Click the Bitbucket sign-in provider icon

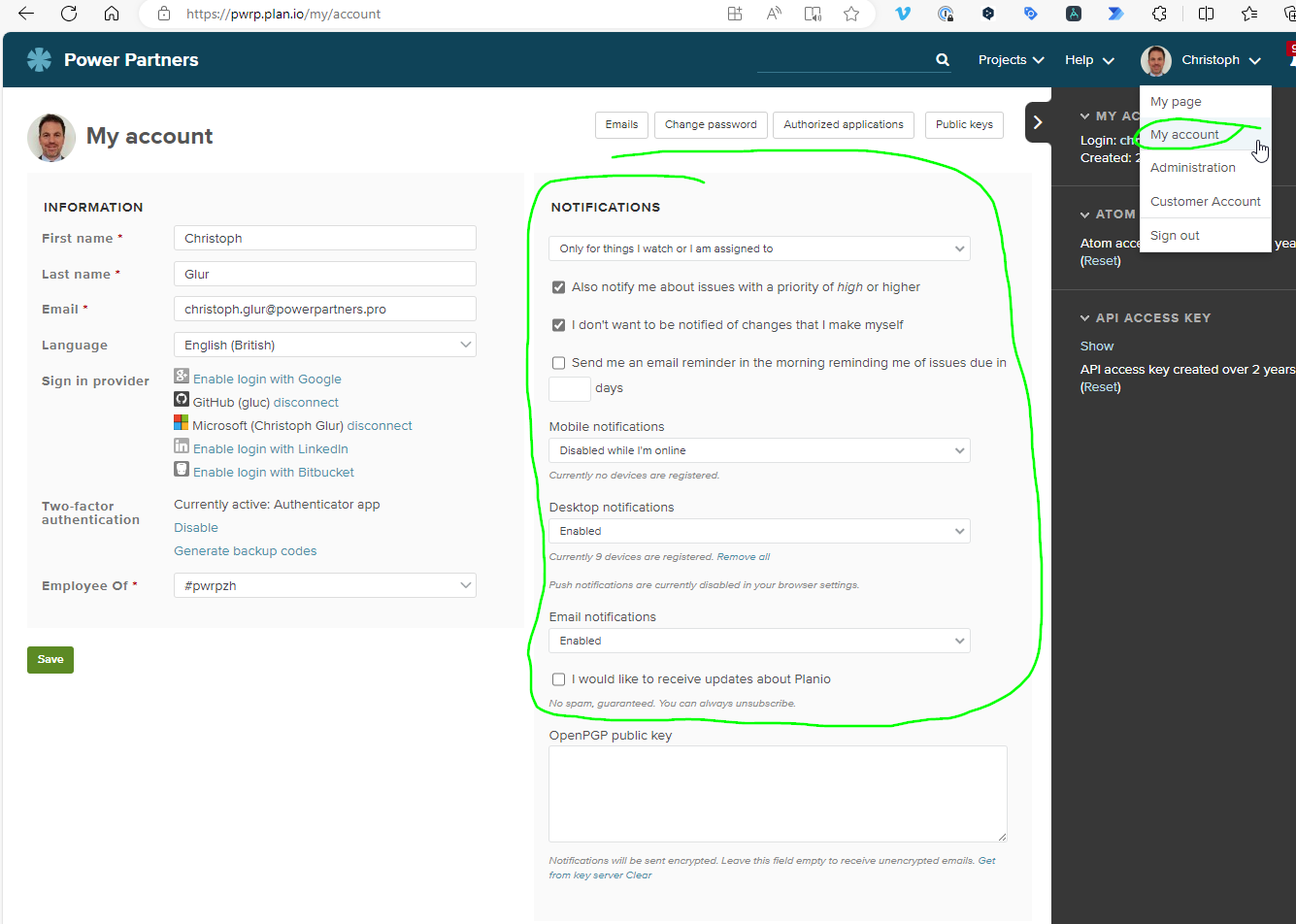coord(182,469)
